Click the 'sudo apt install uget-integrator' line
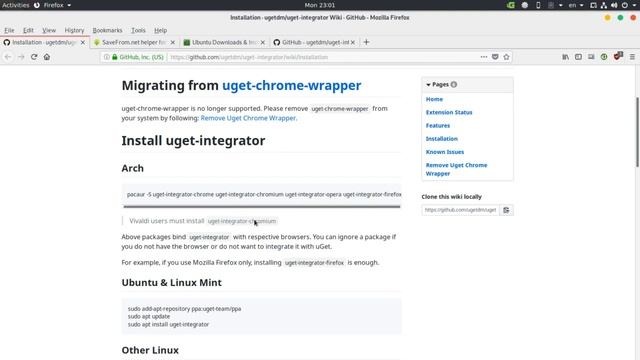The image size is (640, 360). pyautogui.click(x=168, y=324)
